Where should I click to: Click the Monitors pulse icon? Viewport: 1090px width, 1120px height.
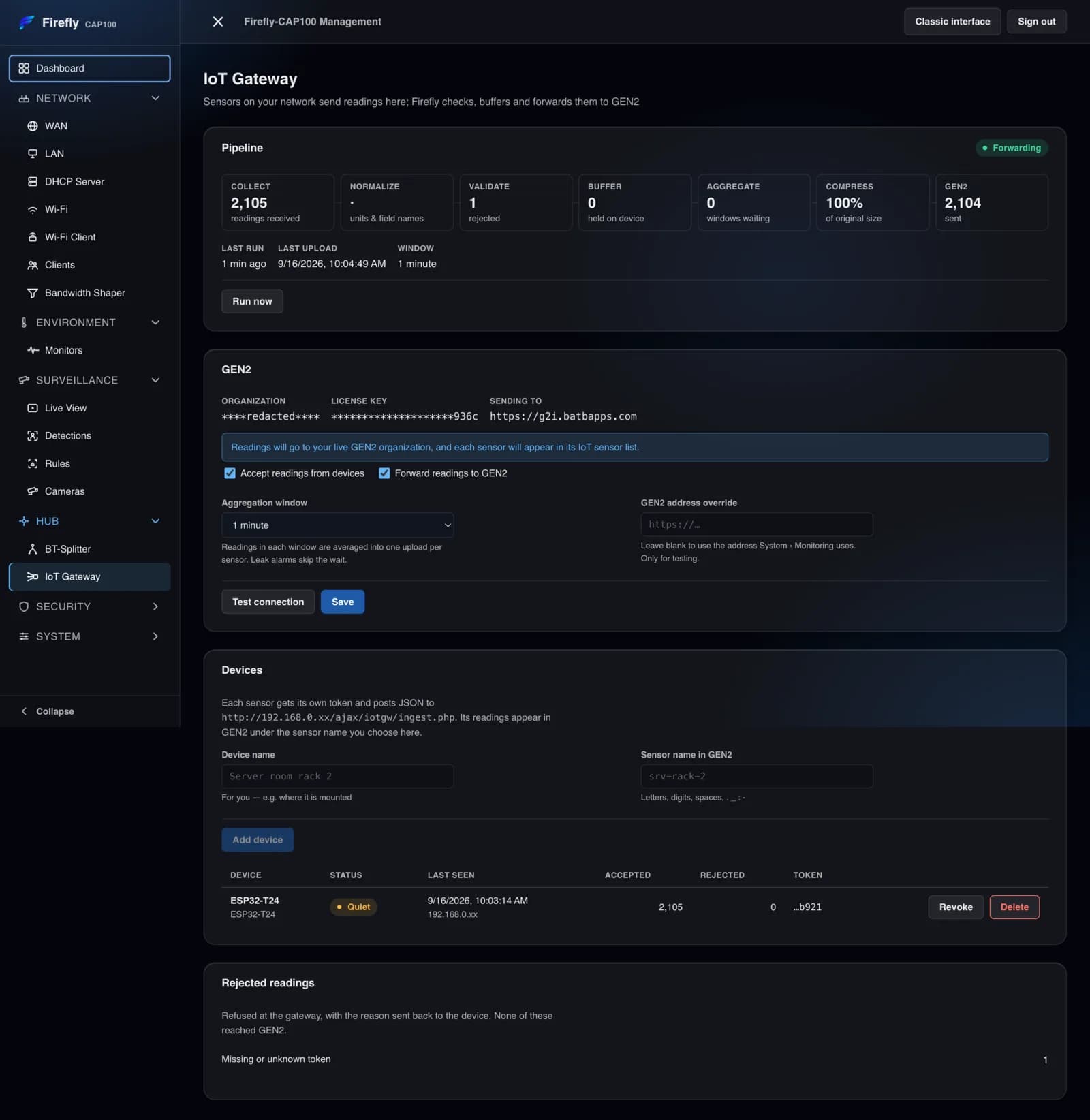tap(33, 350)
